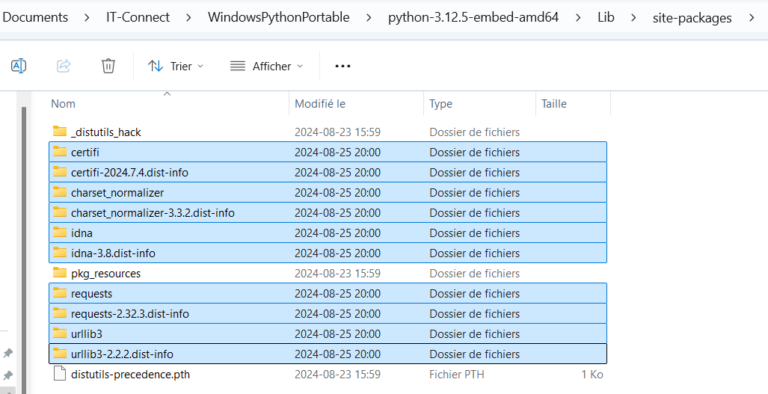Select the urllib3 folder name

pos(86,334)
